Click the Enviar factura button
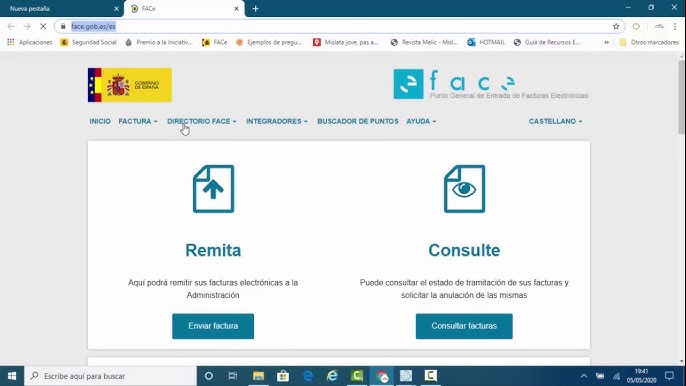686x386 pixels. coord(213,326)
